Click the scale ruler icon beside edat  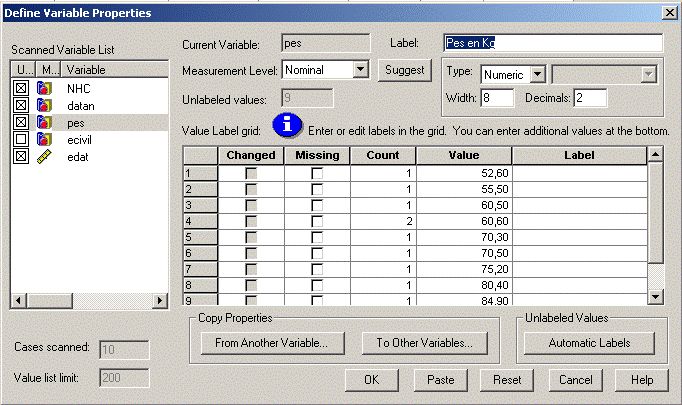(x=44, y=156)
